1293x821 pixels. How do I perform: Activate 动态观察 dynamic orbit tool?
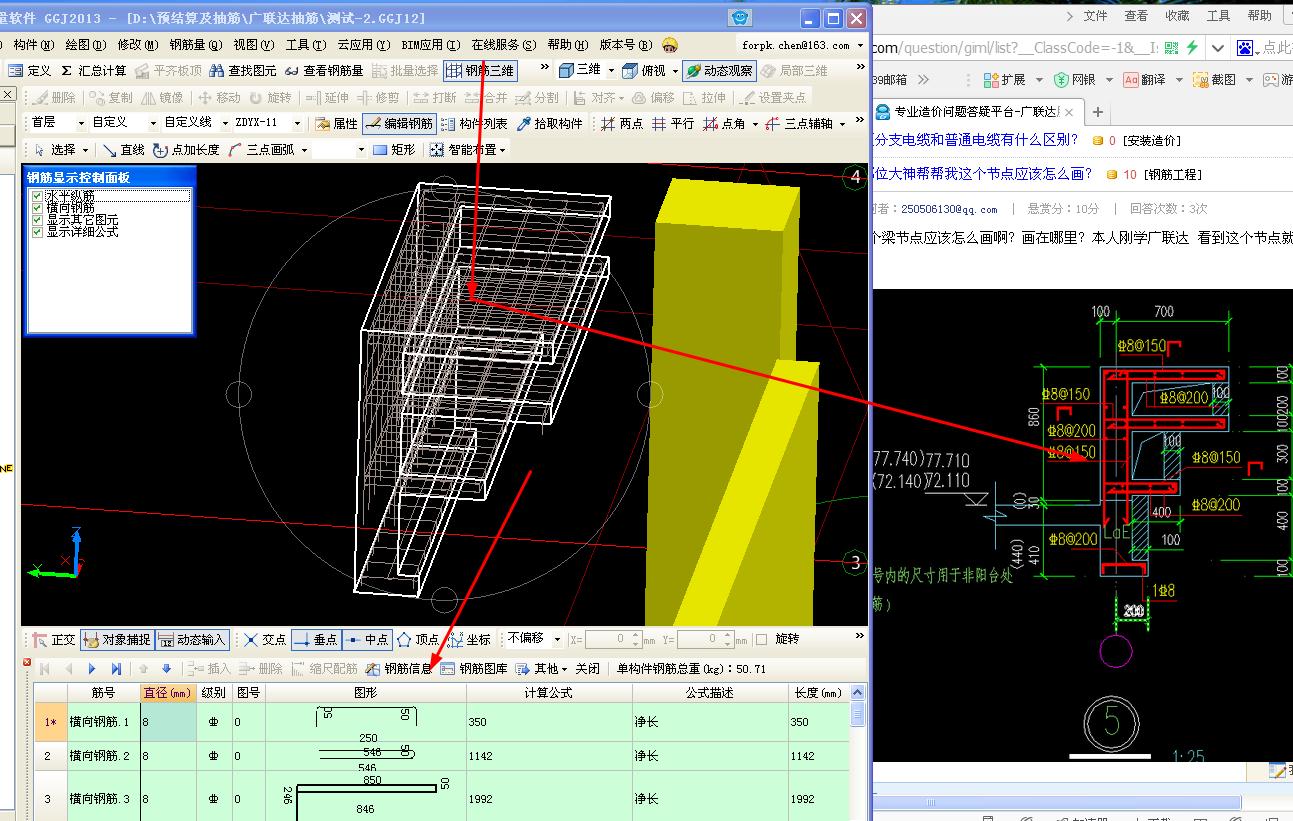(720, 71)
